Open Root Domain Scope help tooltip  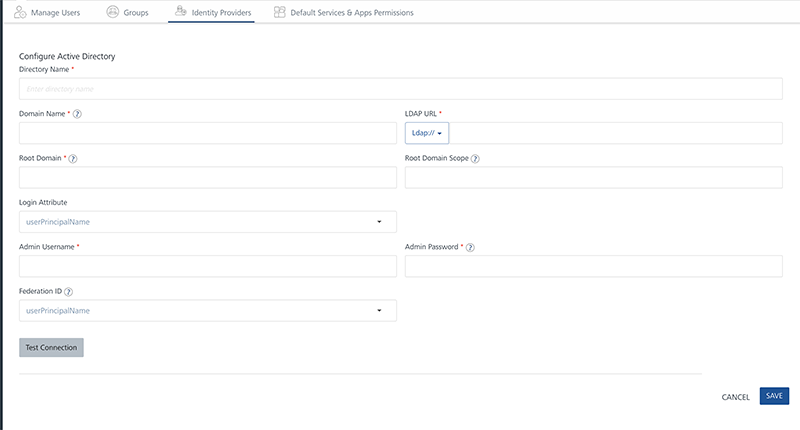click(475, 158)
